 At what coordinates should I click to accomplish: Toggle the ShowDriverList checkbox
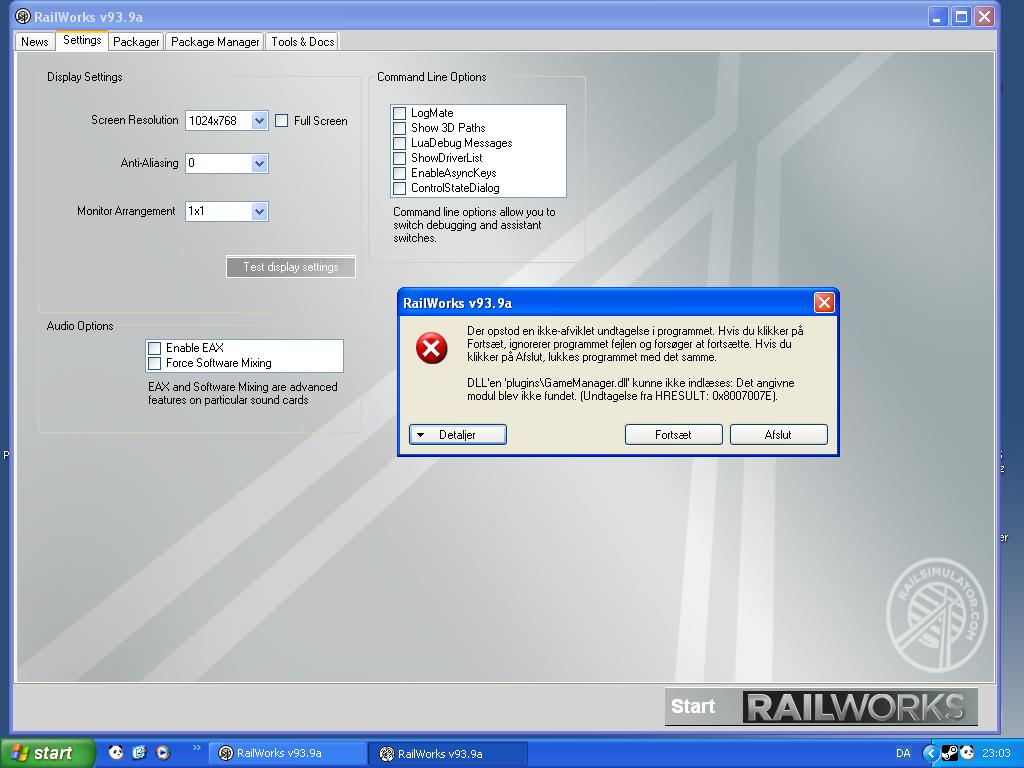tap(400, 158)
